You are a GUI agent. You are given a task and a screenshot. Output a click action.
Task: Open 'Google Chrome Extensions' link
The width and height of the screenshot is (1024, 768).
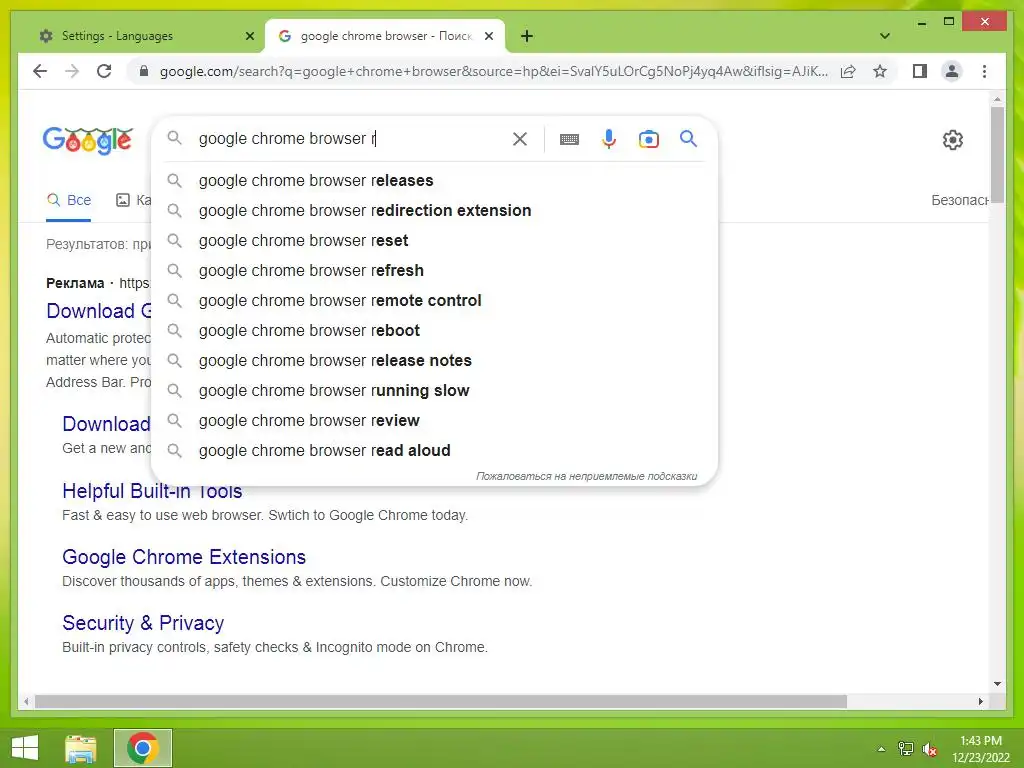click(x=184, y=557)
